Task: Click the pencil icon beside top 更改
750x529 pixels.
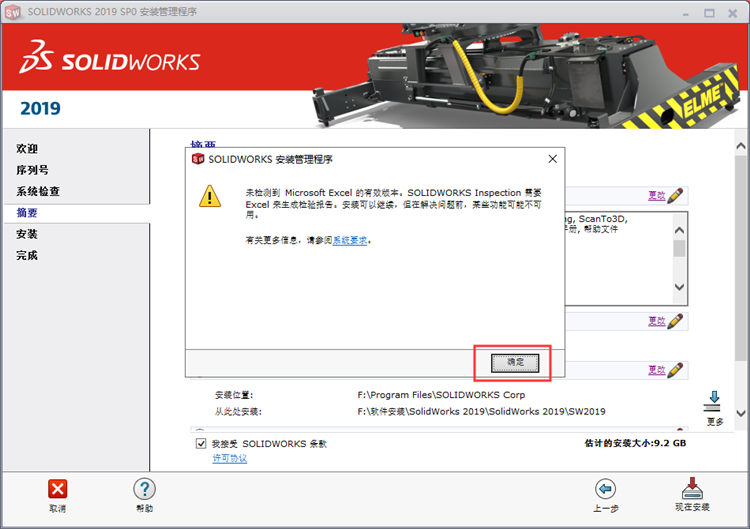Action: point(675,195)
